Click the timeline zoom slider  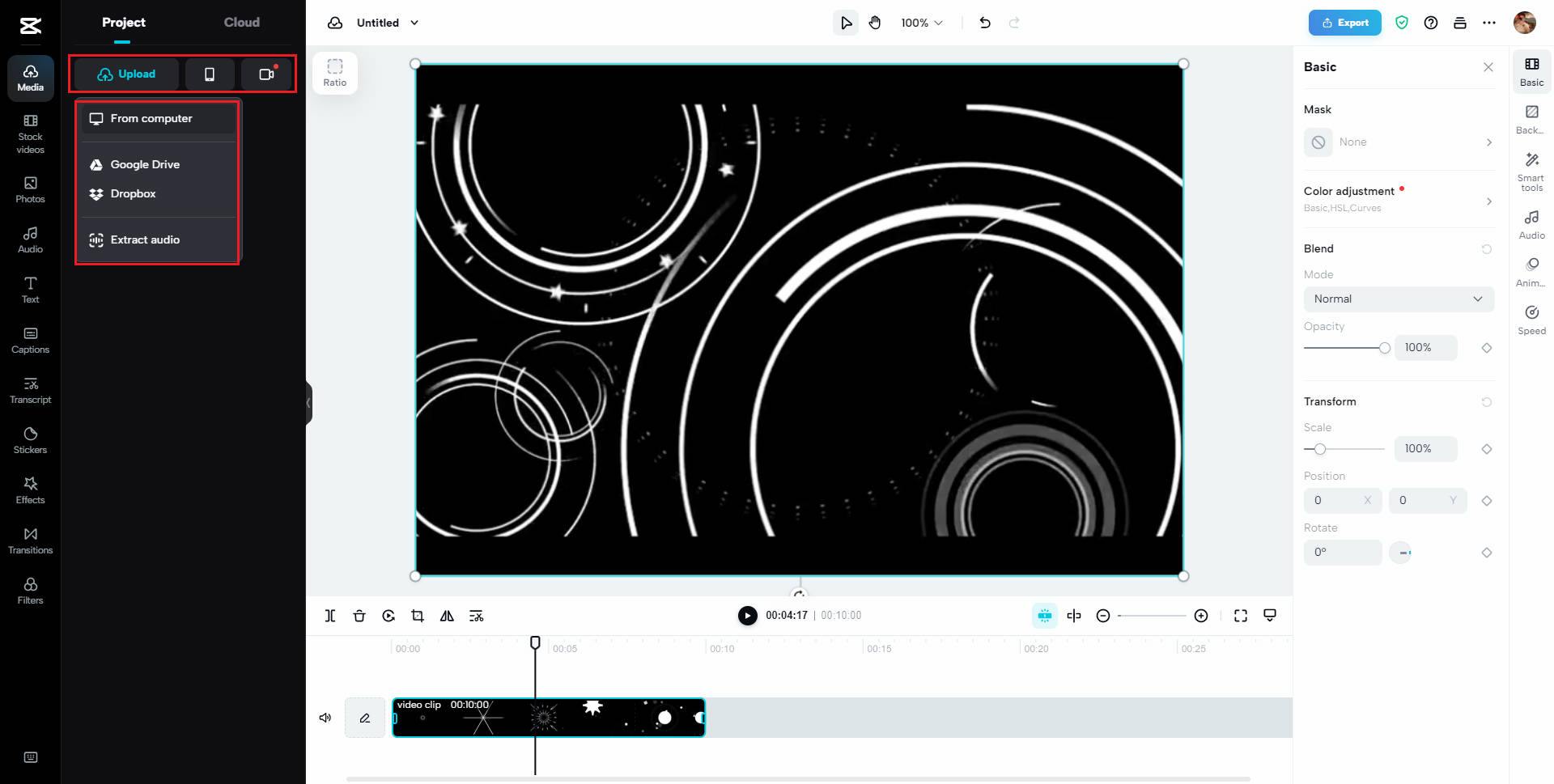pos(1152,616)
